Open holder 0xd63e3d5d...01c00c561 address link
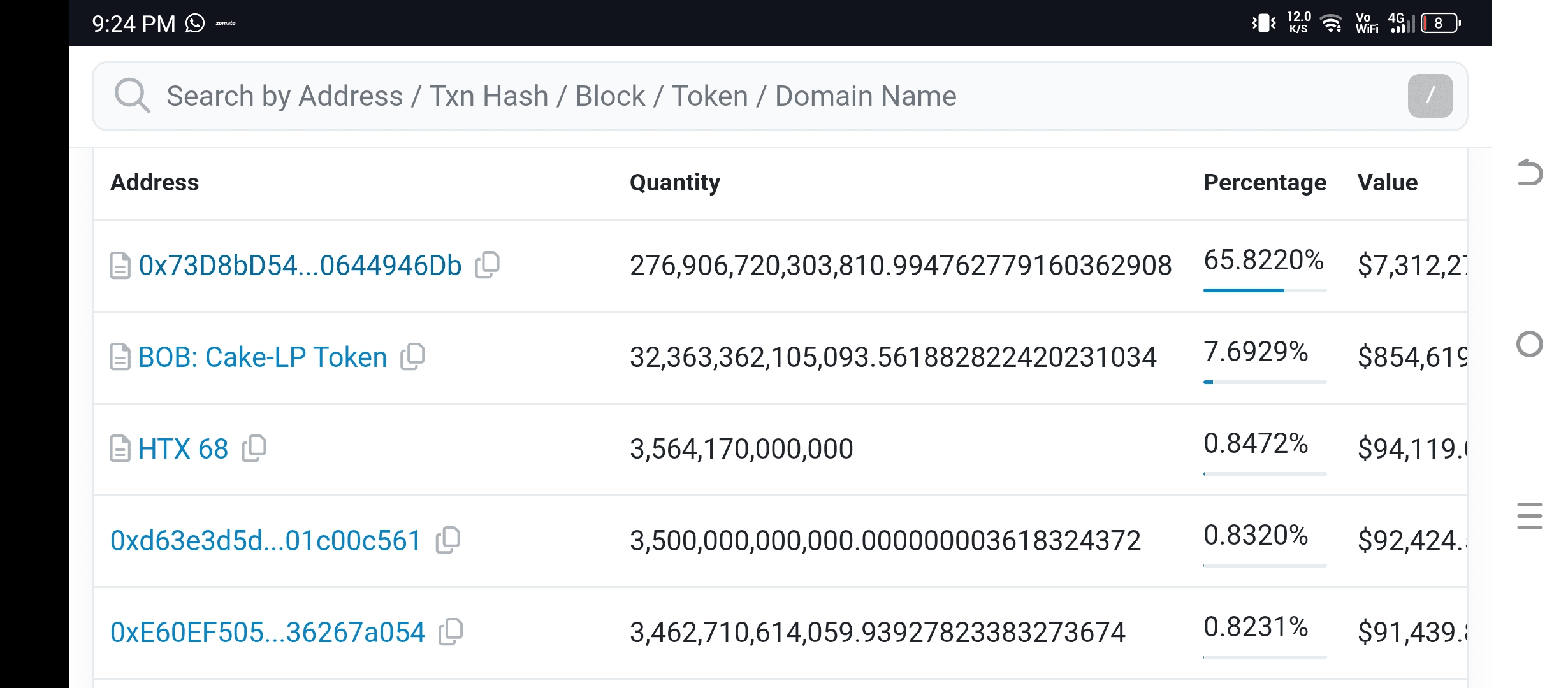Viewport: 1568px width, 688px height. pyautogui.click(x=265, y=541)
